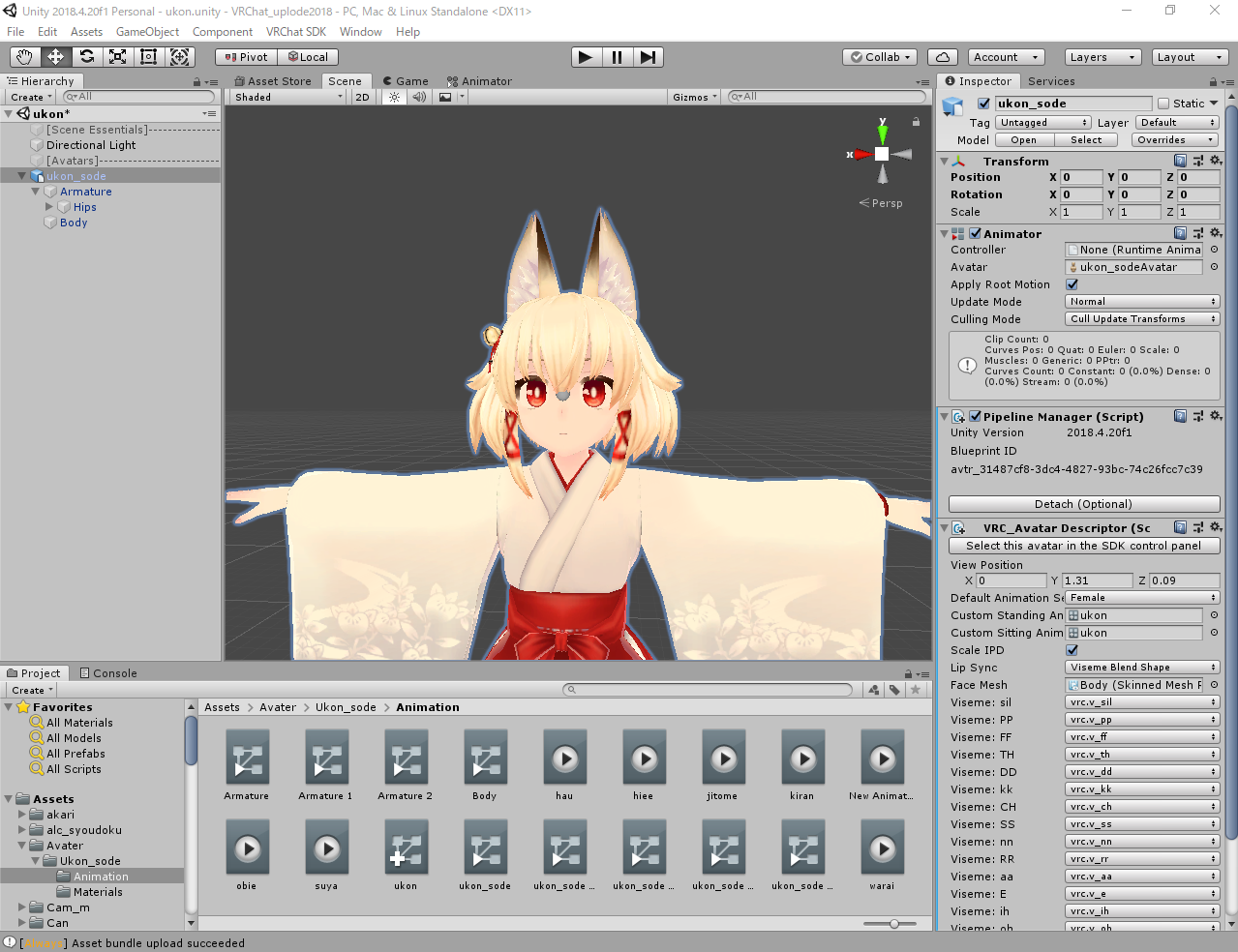Select the Rotate tool
This screenshot has width=1238, height=952.
pyautogui.click(x=87, y=57)
